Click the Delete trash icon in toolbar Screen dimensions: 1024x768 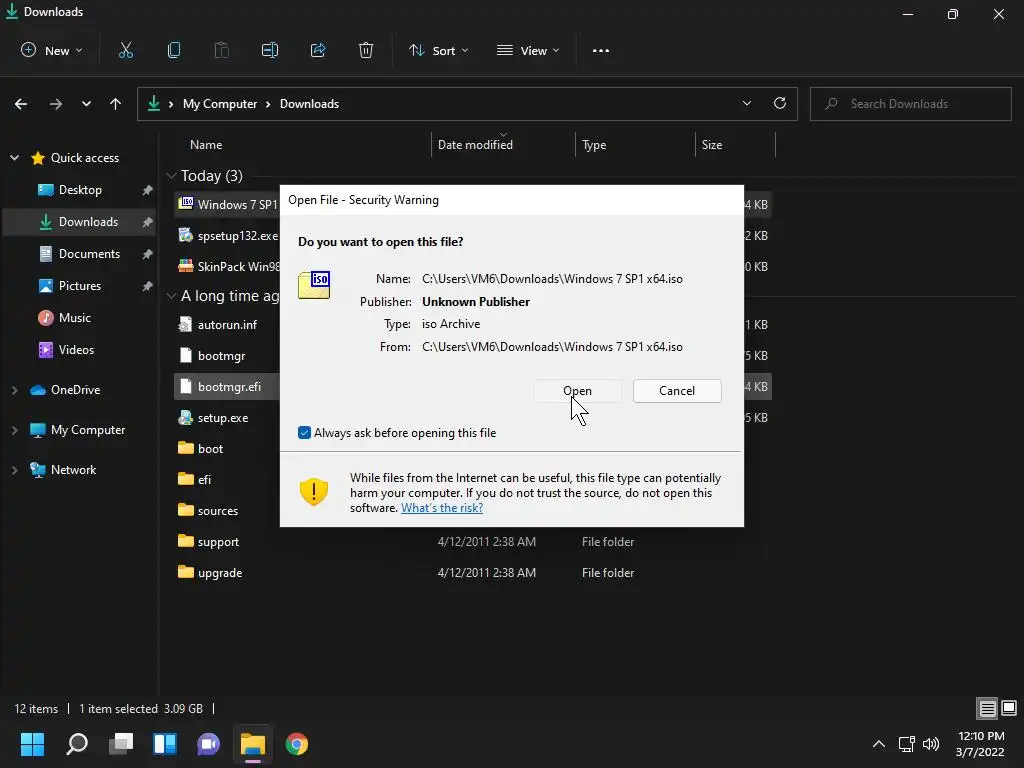coord(366,50)
